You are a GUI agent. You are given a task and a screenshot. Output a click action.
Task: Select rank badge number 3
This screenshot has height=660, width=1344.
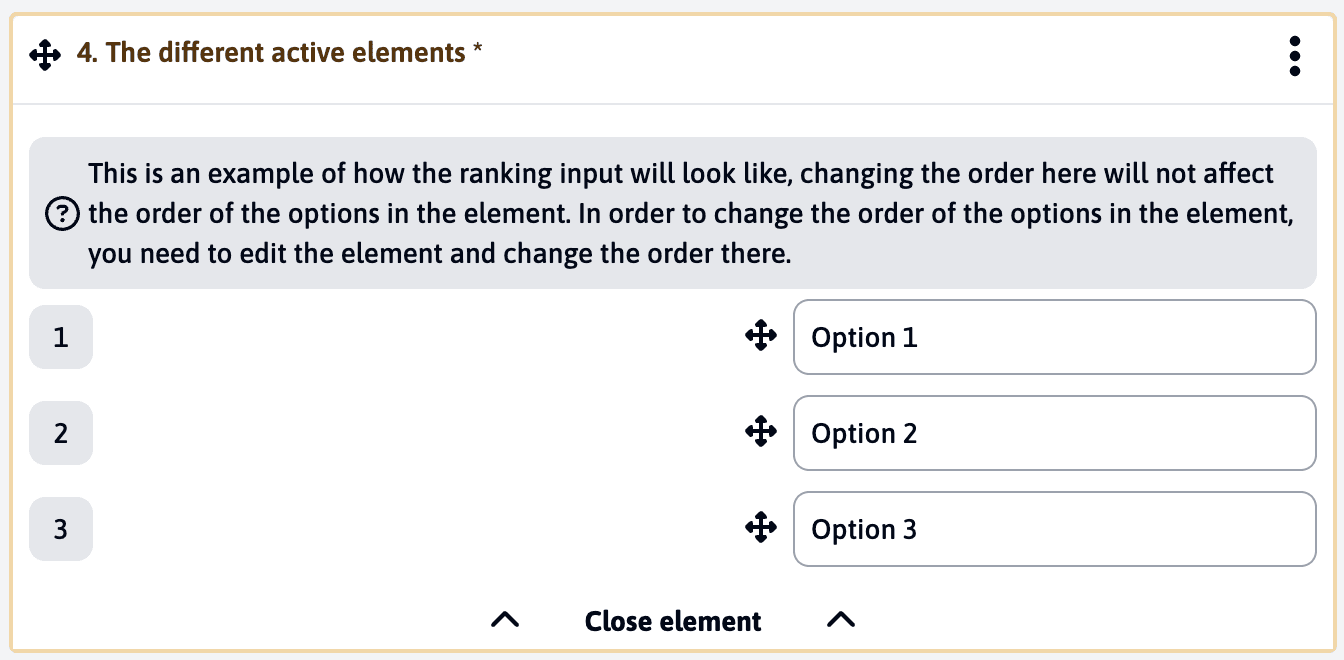[x=60, y=529]
